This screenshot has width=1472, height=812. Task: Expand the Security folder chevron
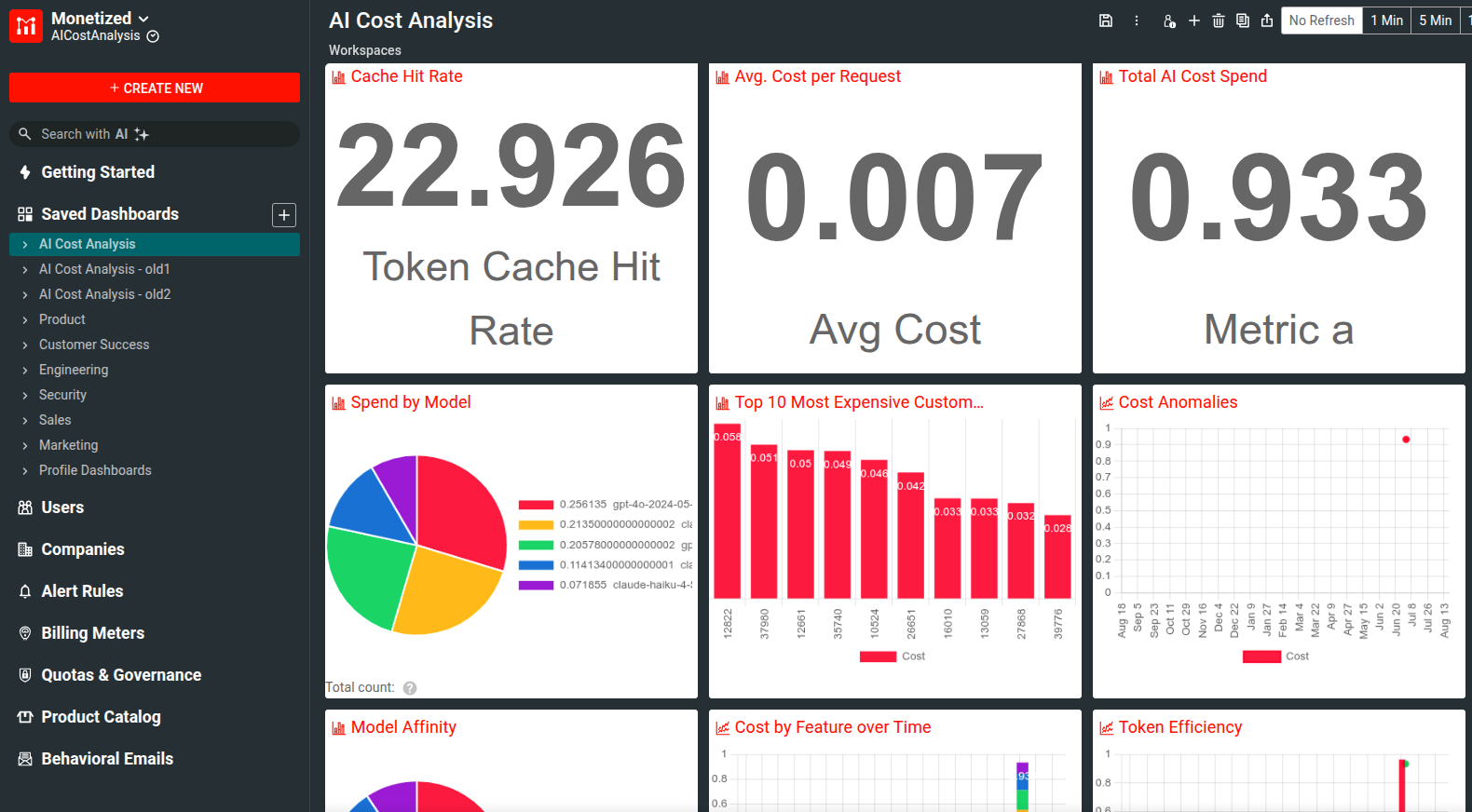(25, 395)
